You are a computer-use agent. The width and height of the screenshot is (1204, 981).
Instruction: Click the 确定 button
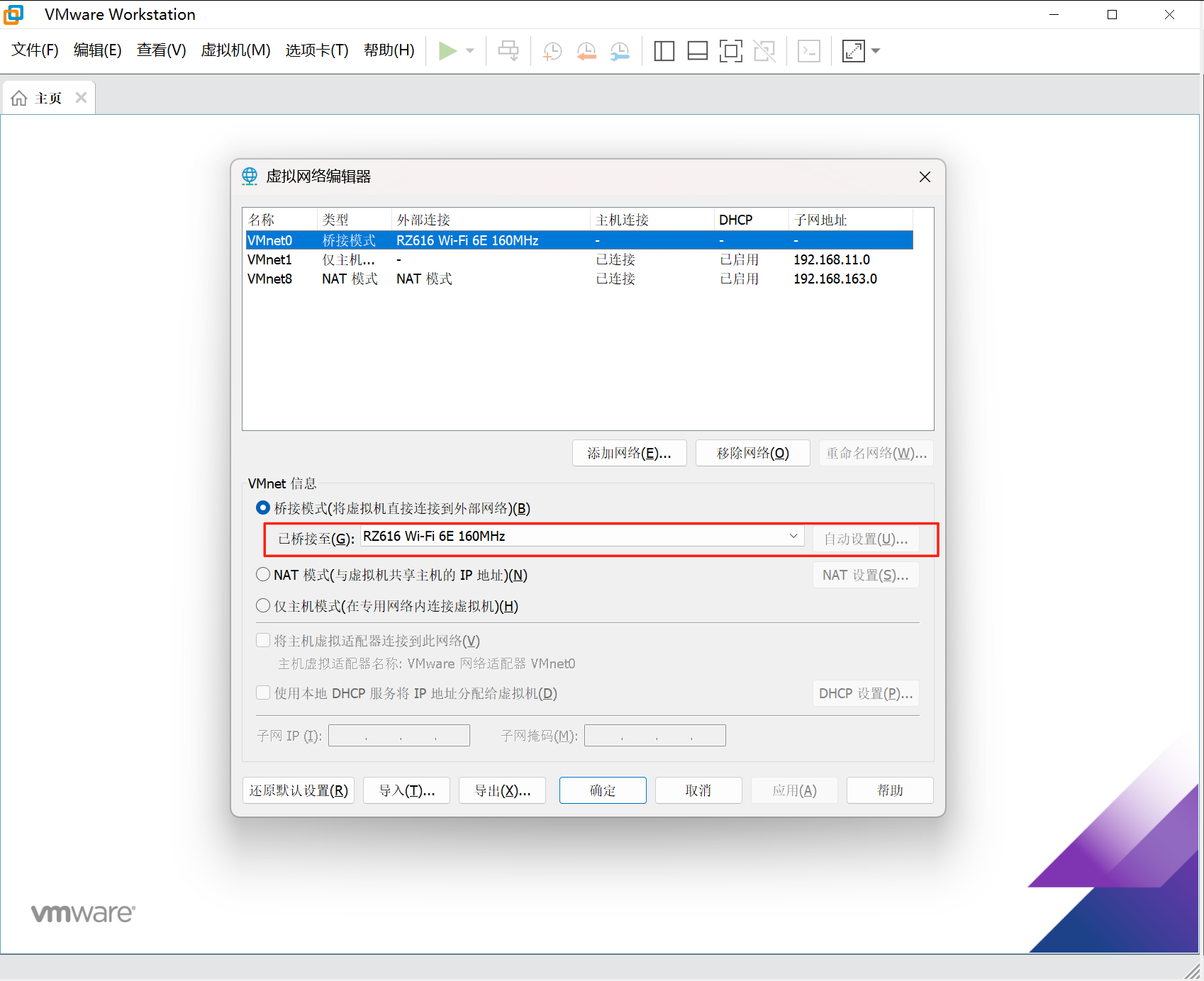pos(603,790)
